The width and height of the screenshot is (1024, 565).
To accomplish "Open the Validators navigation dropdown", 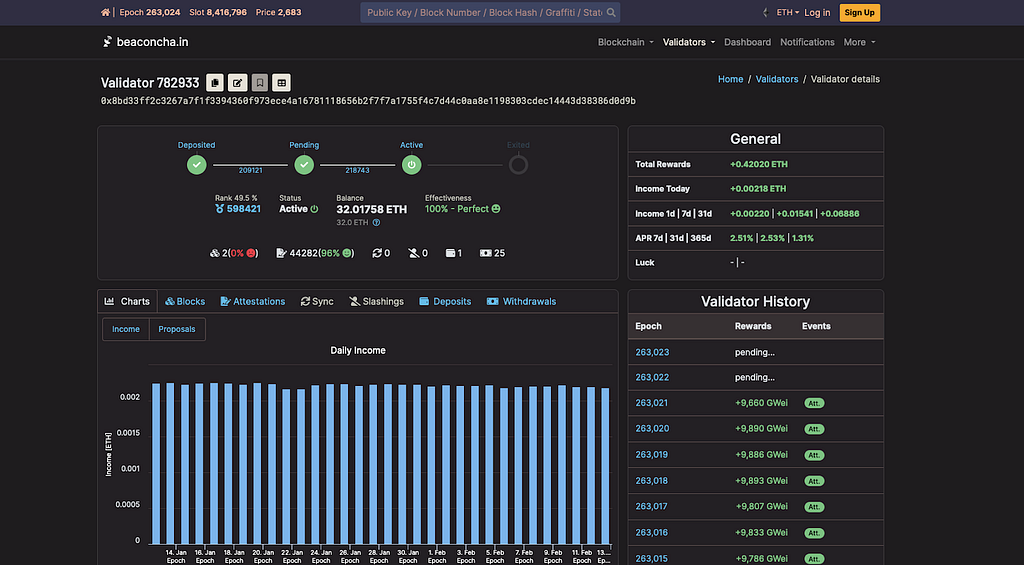I will (689, 42).
